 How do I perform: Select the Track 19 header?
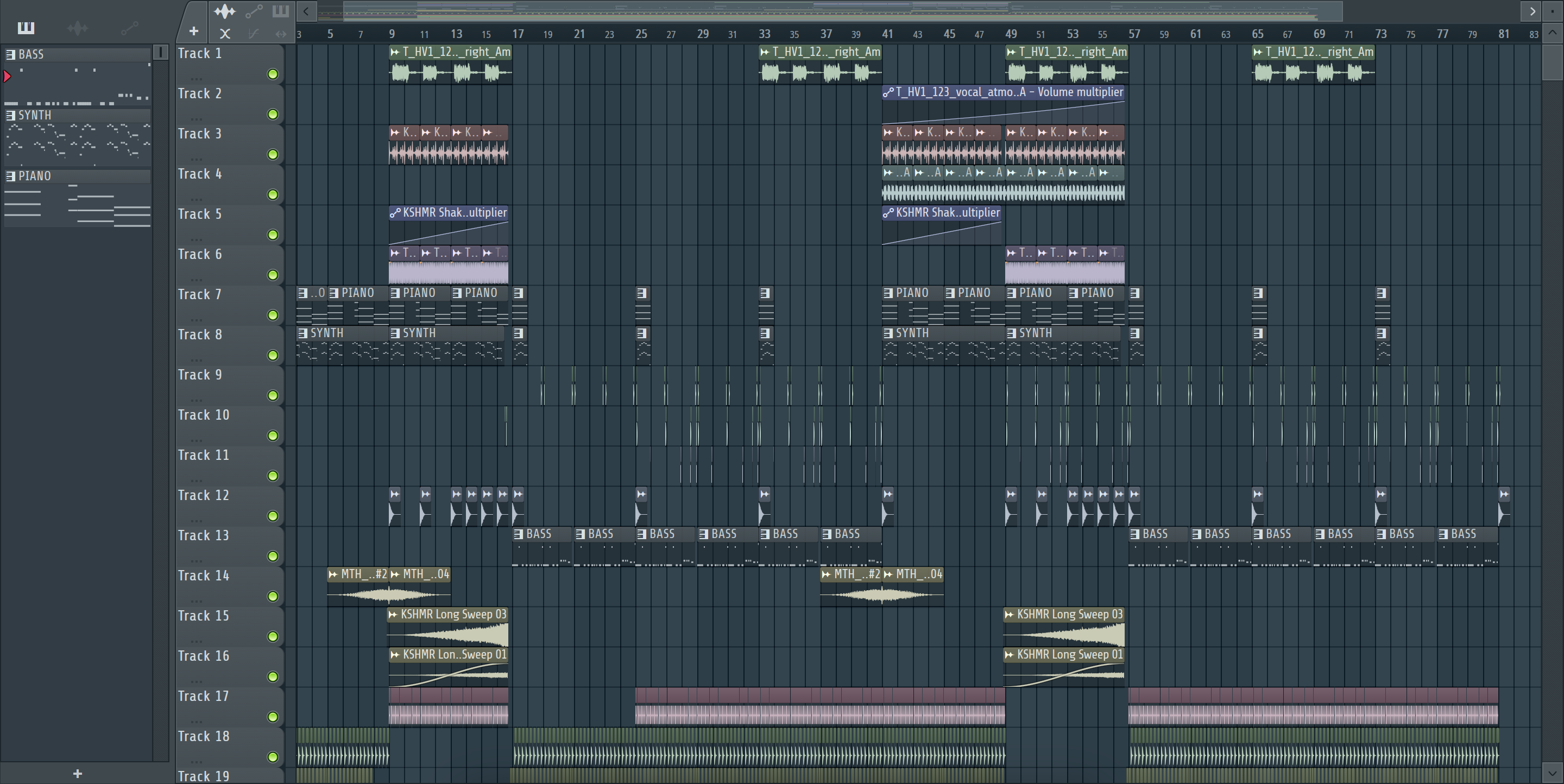[230, 776]
